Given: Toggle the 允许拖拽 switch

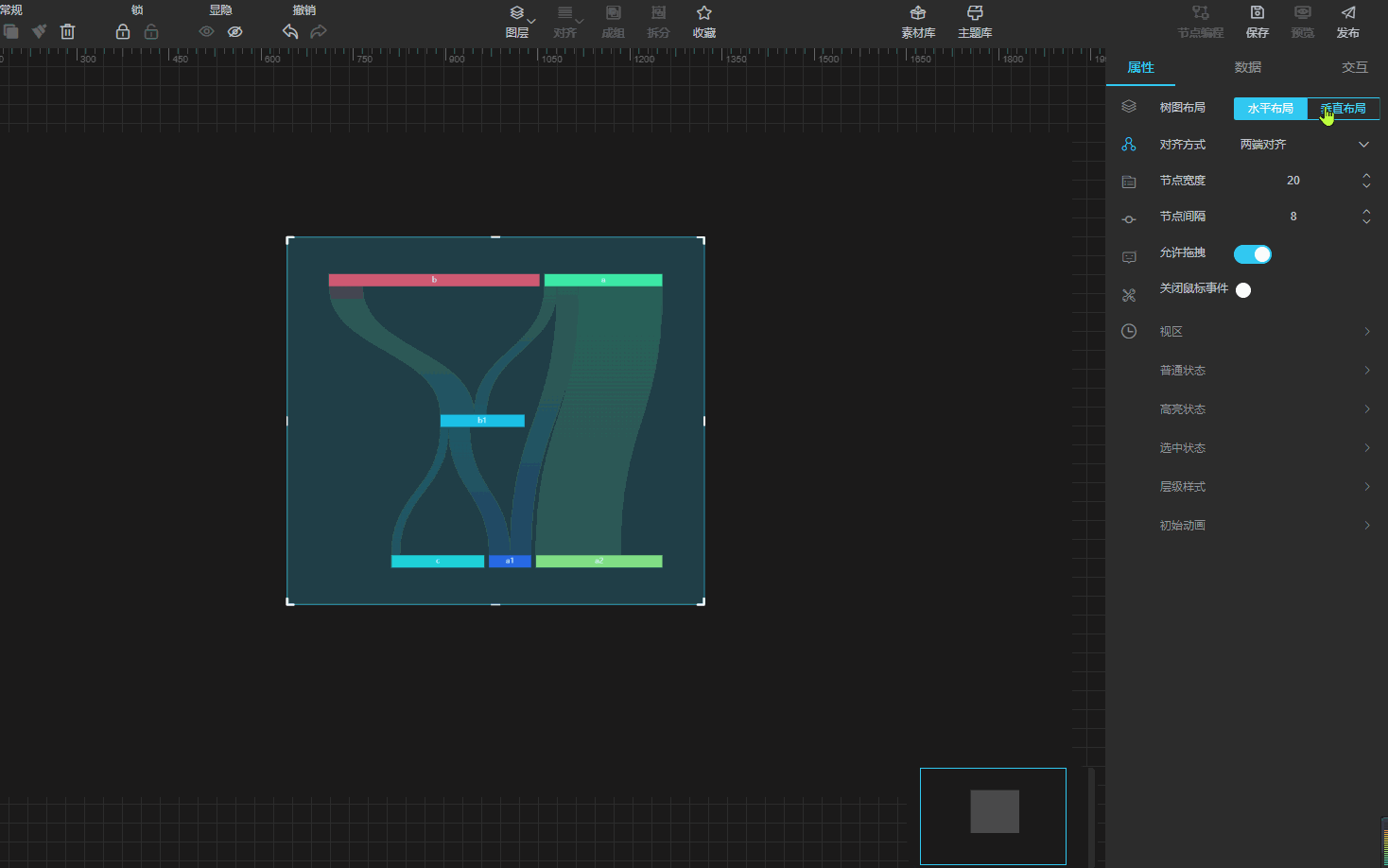Looking at the screenshot, I should coord(1253,254).
